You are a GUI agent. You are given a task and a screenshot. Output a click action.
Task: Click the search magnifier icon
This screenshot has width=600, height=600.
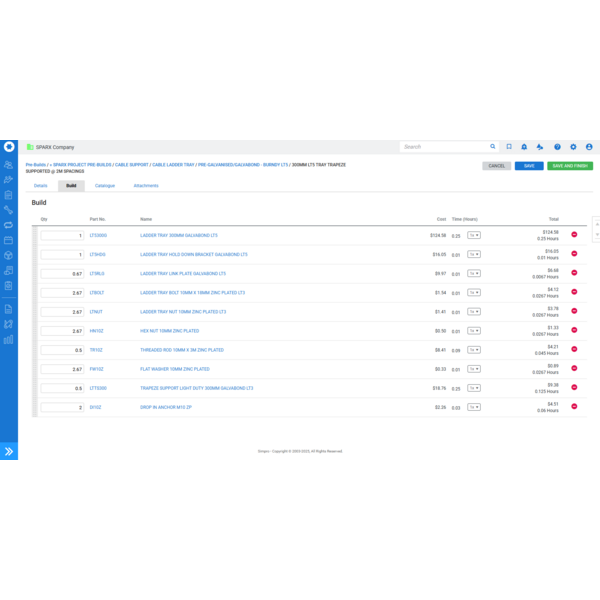click(493, 147)
